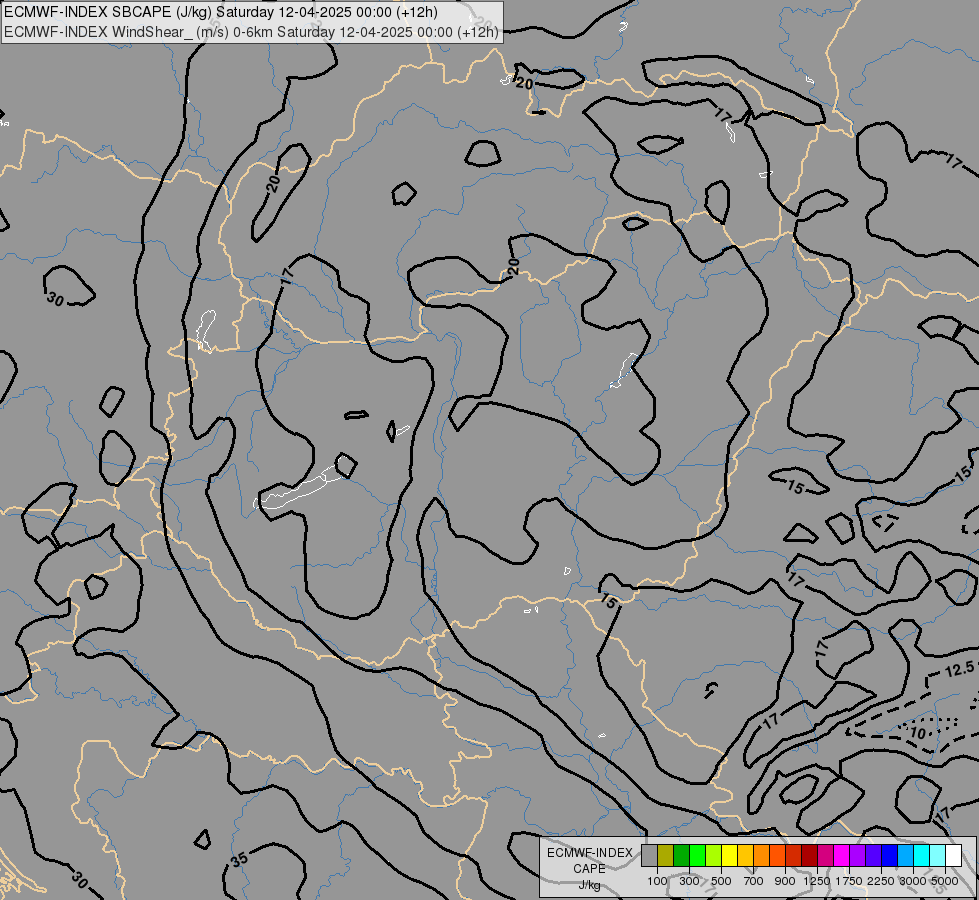Pick the bright magenta legend swatch
Viewport: 979px width, 900px height.
coord(842,855)
